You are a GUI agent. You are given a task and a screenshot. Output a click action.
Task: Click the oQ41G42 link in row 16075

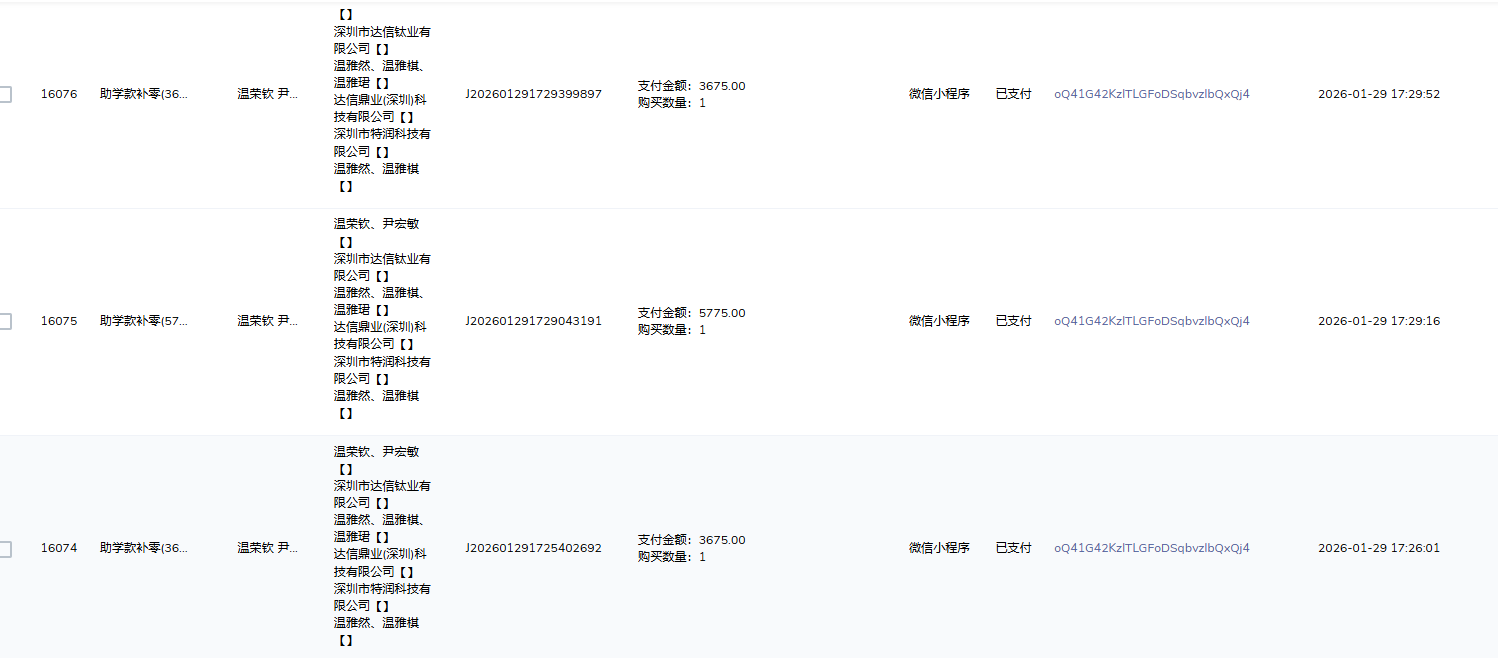click(x=1150, y=320)
